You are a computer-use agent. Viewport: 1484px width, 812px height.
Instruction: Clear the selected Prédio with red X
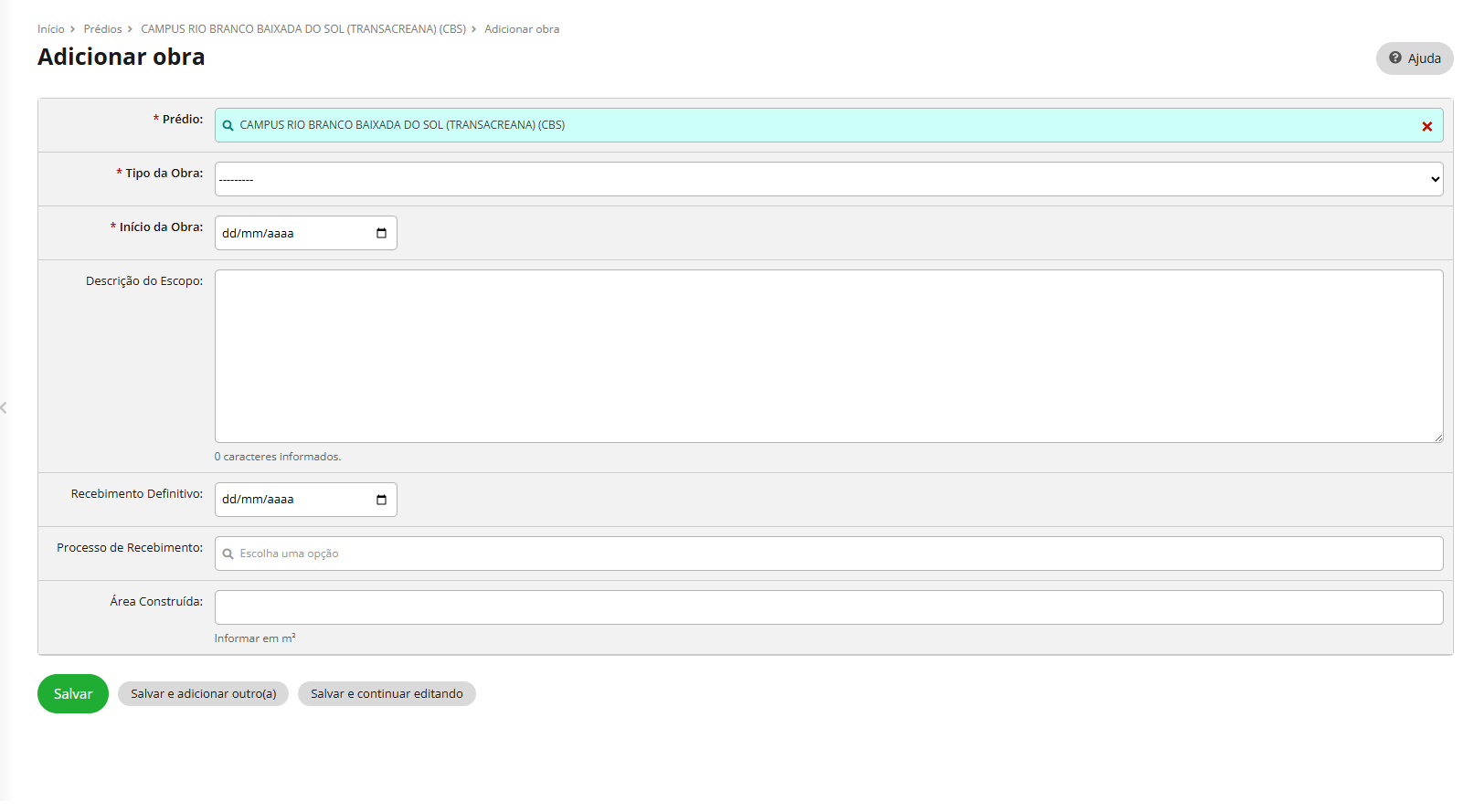[1426, 127]
